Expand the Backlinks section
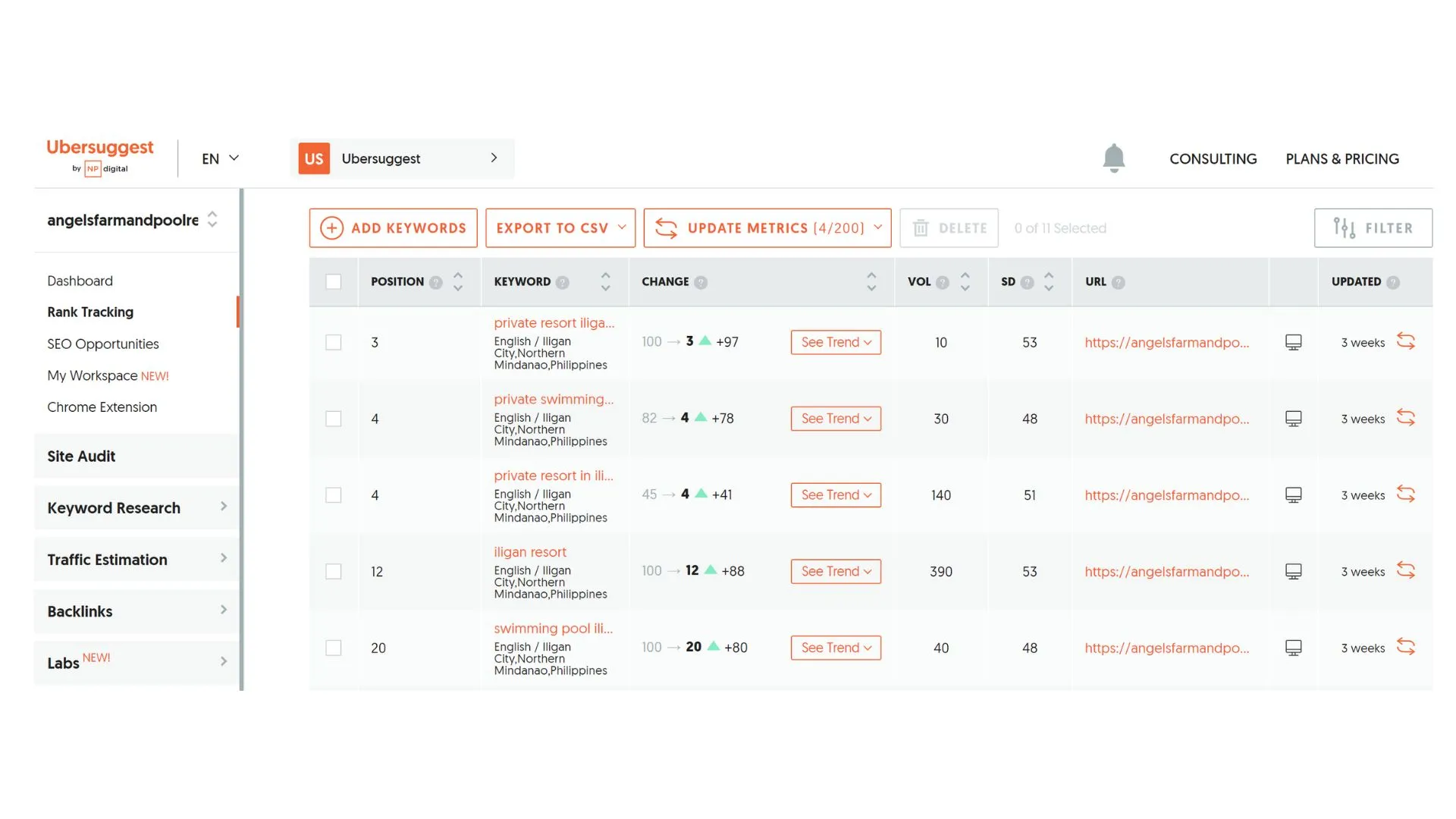 click(136, 610)
